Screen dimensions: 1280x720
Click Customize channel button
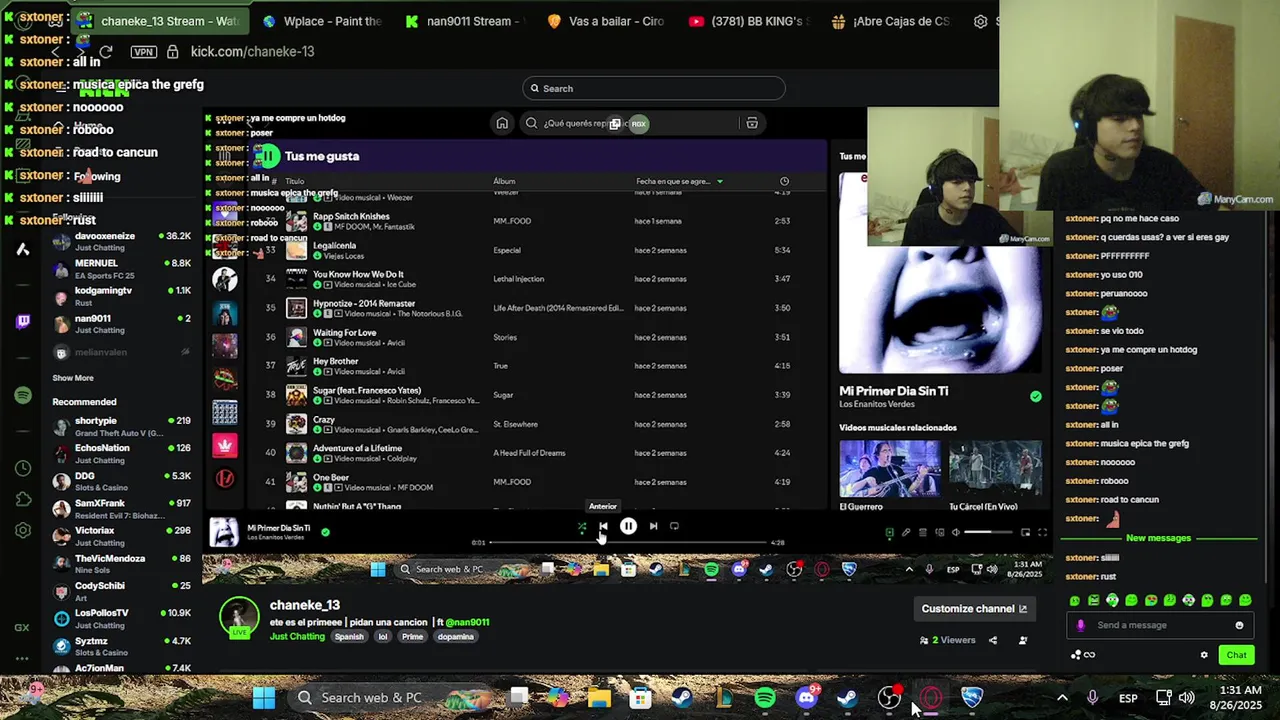tap(974, 608)
